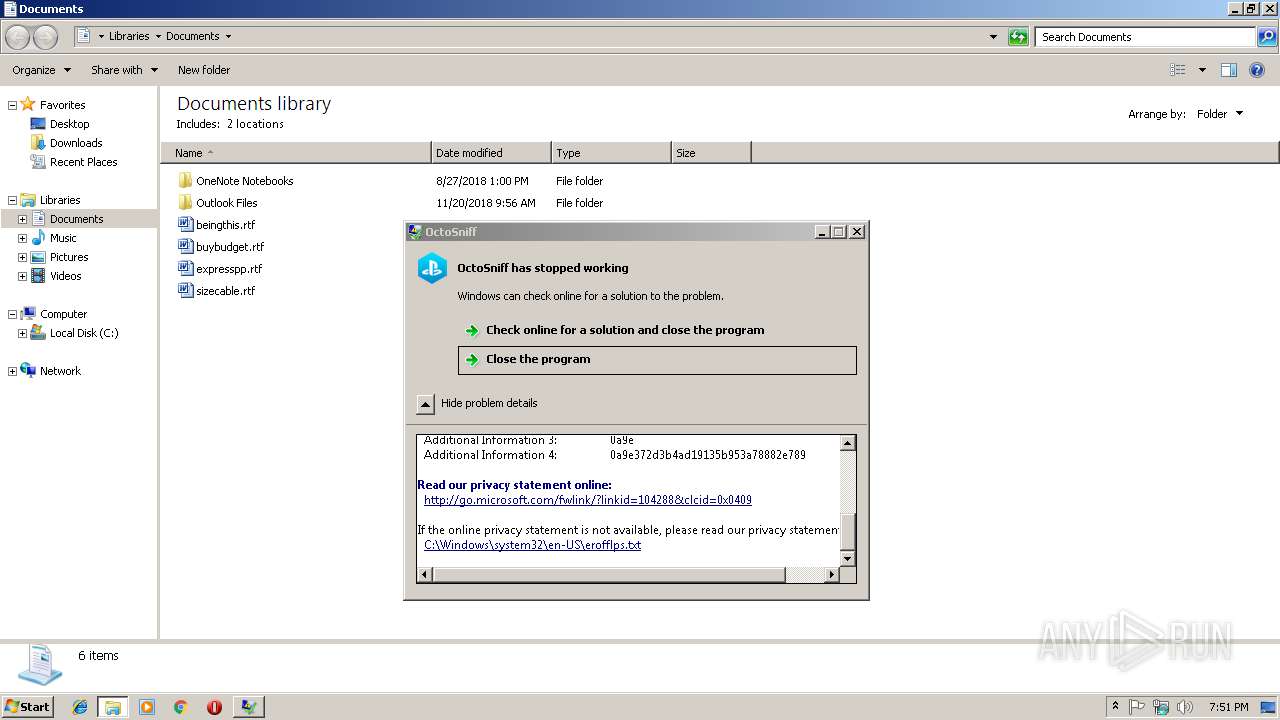
Task: Select Recent Places in Favorites
Action: click(x=84, y=162)
